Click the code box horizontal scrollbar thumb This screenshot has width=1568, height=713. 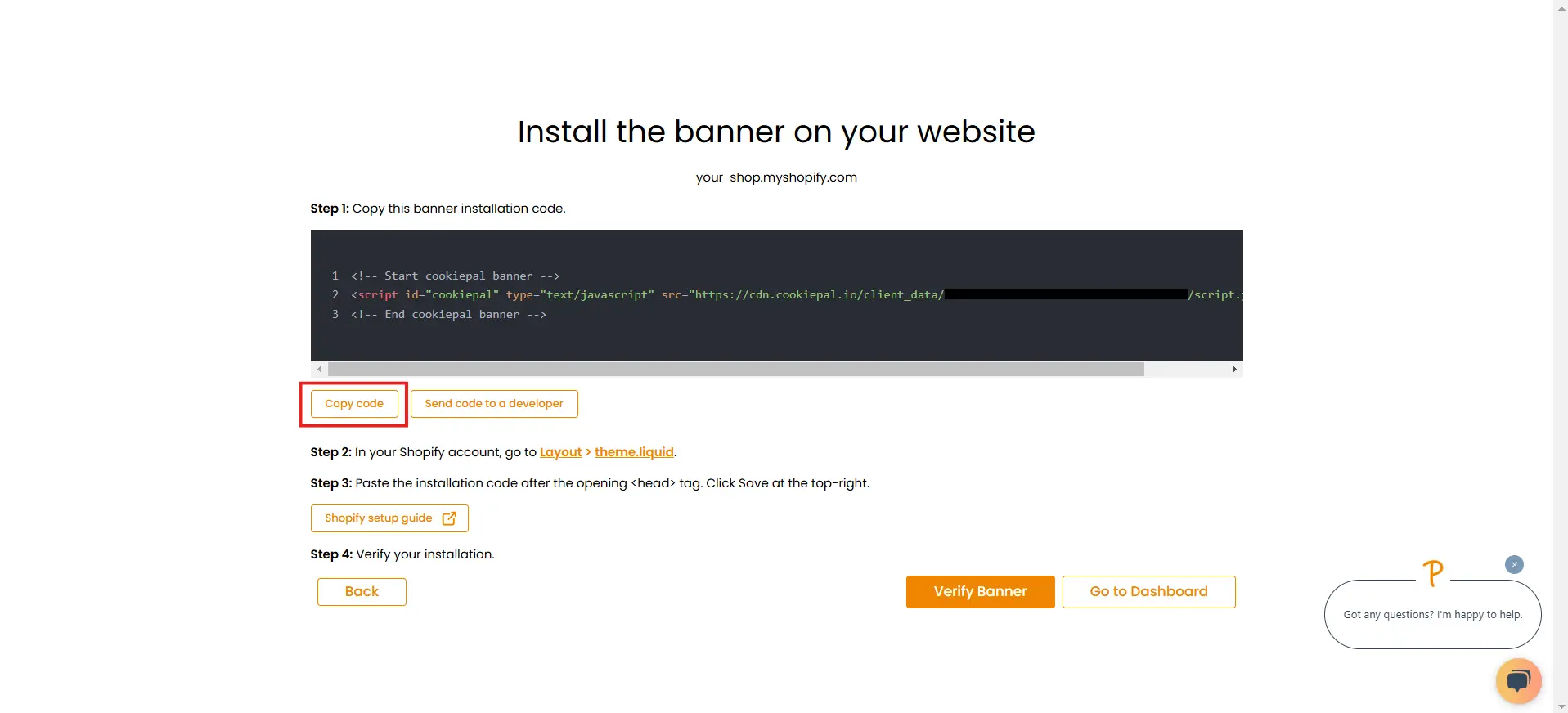[735, 370]
